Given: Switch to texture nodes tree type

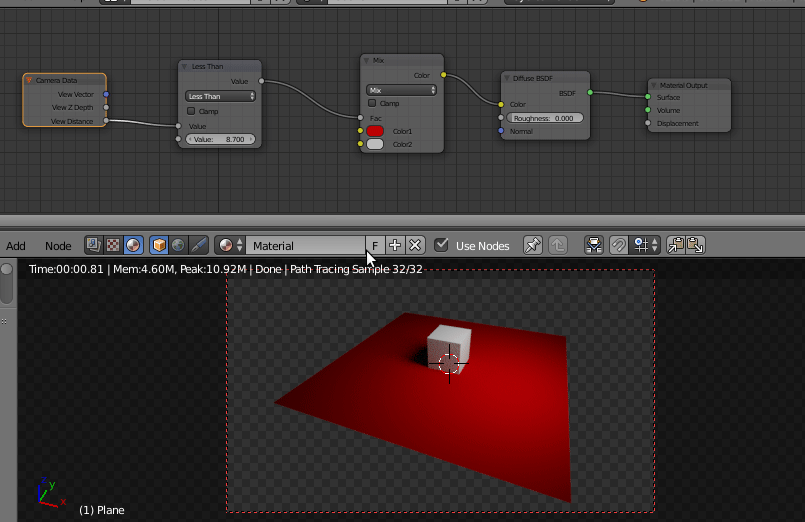Looking at the screenshot, I should pos(113,245).
